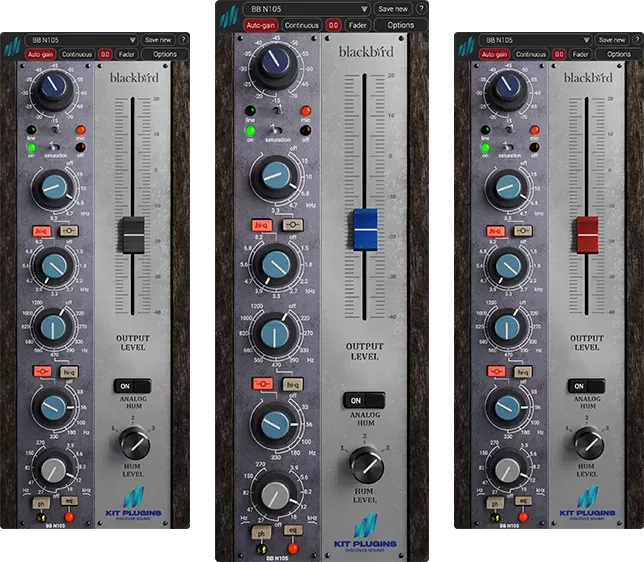Toggle upper hi-q button in the left plugin
This screenshot has height=562, width=644.
42,231
